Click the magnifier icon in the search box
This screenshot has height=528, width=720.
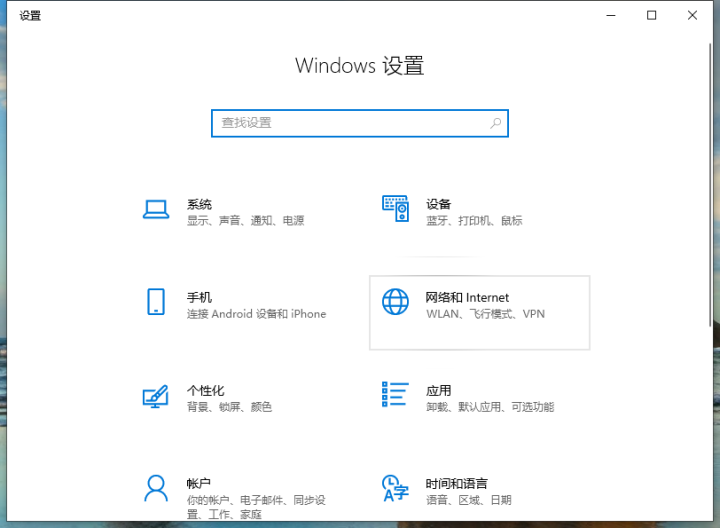tap(495, 123)
